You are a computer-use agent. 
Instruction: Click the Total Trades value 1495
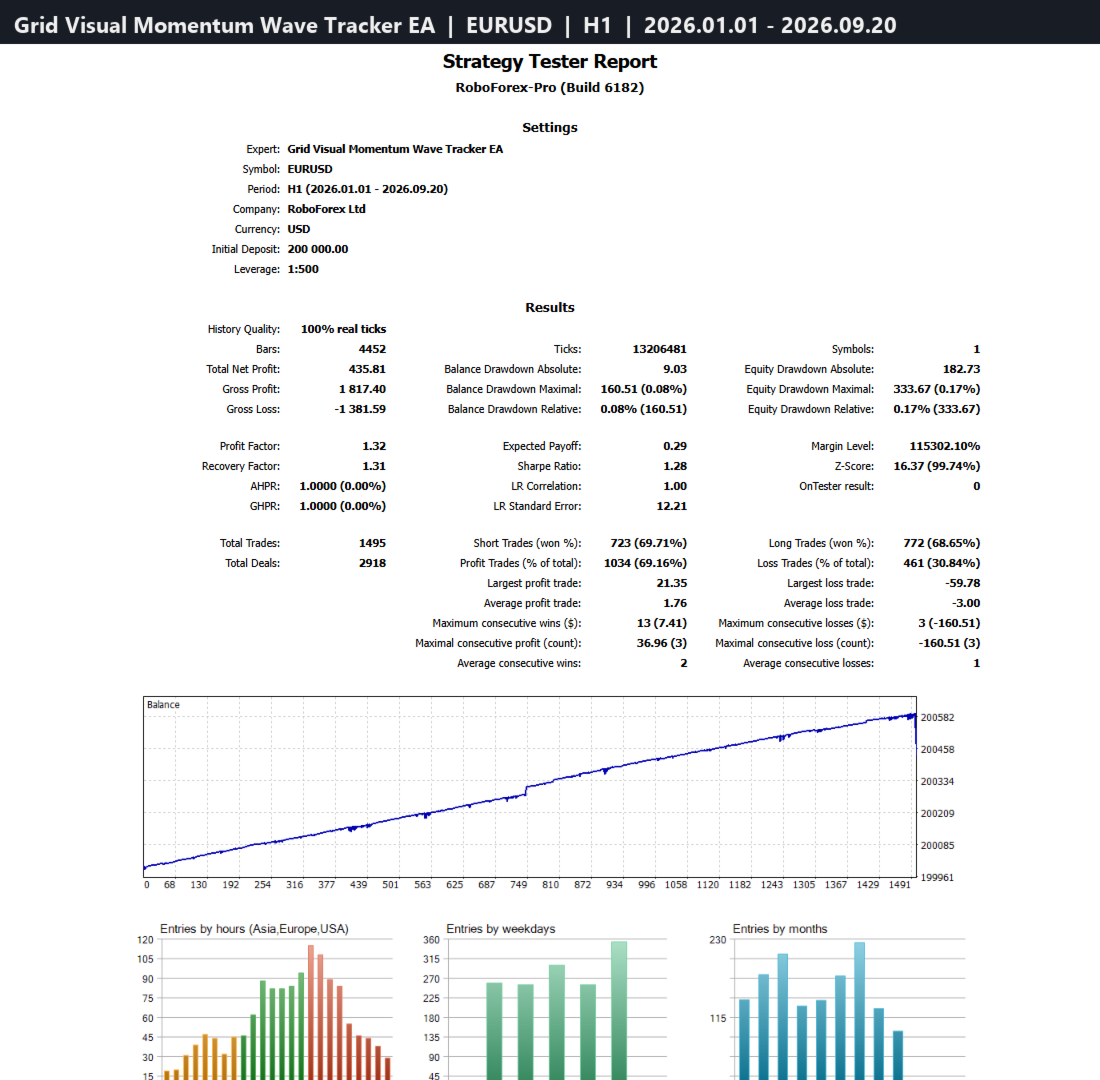pos(373,543)
